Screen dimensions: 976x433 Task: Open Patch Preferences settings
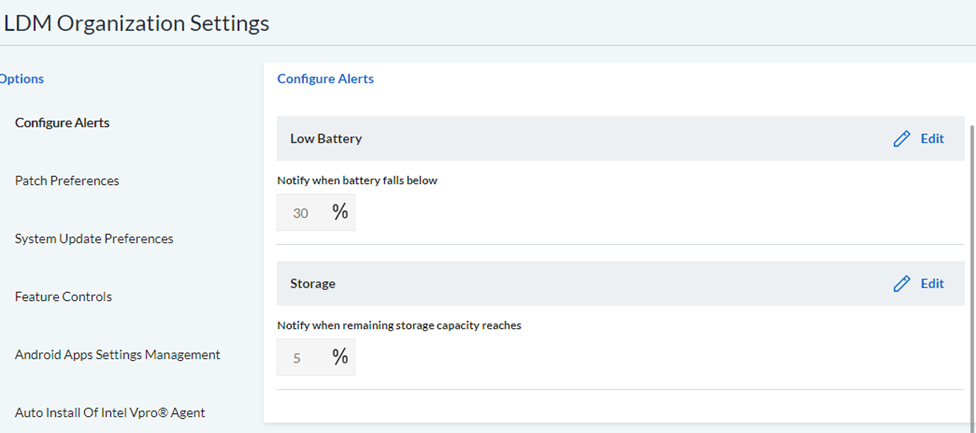[x=67, y=181]
